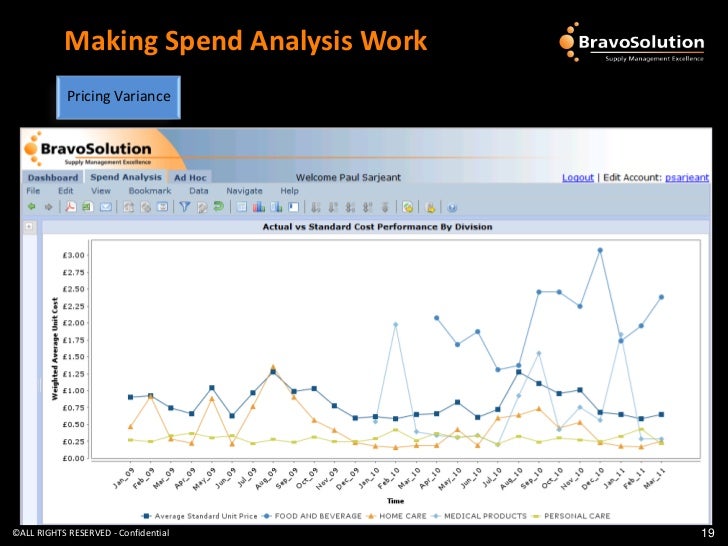Click the BravoSolution logo in the app header
Screen dimensions: 728x546
(89, 149)
